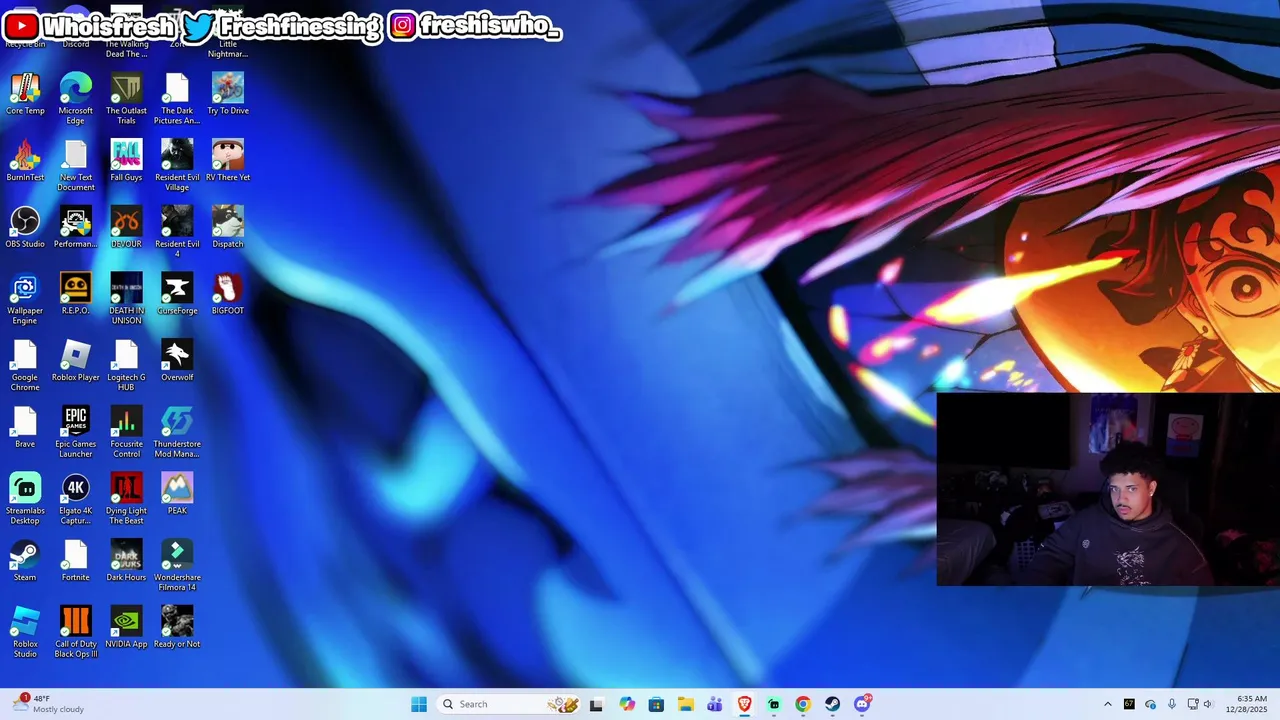Open the 48°F weather widget
This screenshot has height=720, width=1280.
[x=50, y=704]
